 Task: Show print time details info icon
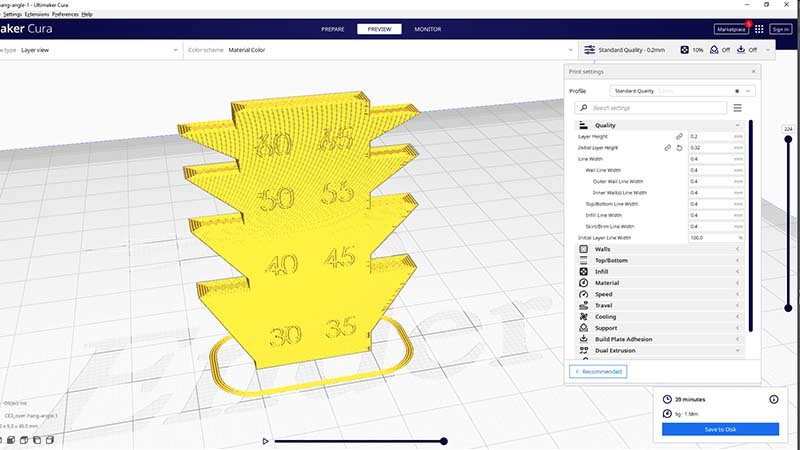point(774,399)
